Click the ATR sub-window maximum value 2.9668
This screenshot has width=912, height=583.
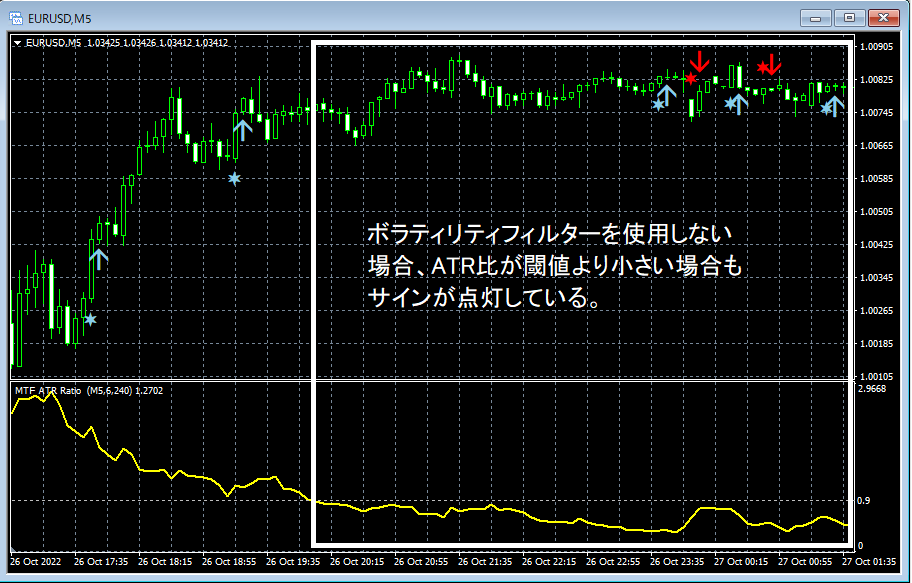click(872, 389)
